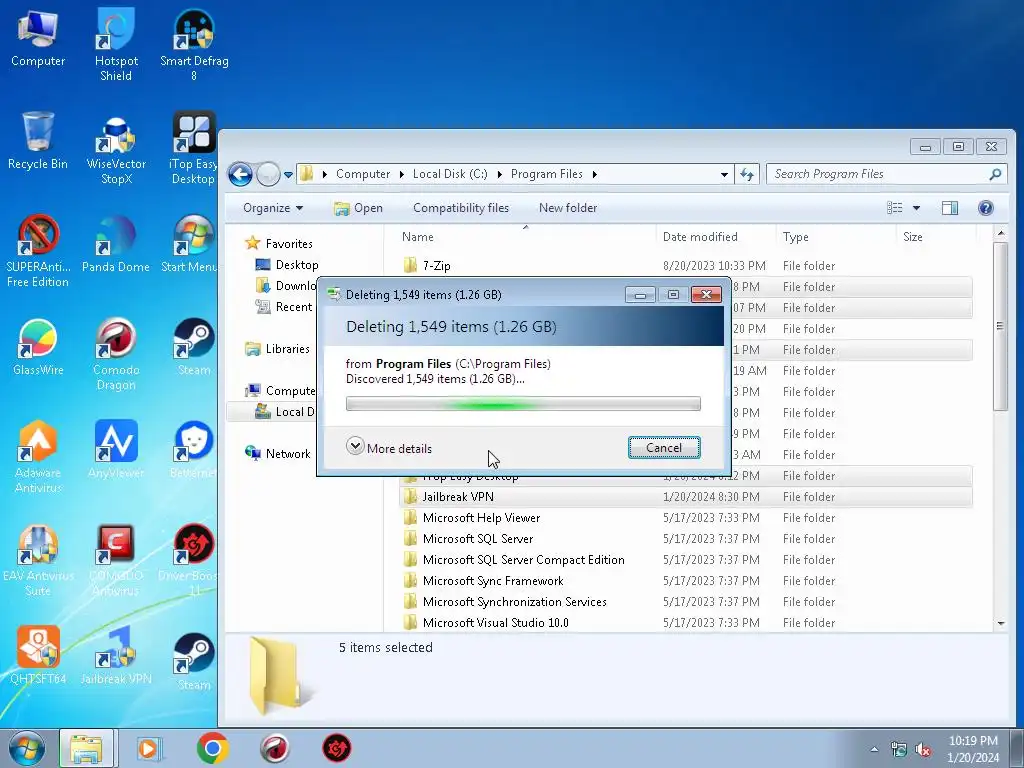
Task: Open Driver Booster taskbar icon
Action: pyautogui.click(x=336, y=748)
